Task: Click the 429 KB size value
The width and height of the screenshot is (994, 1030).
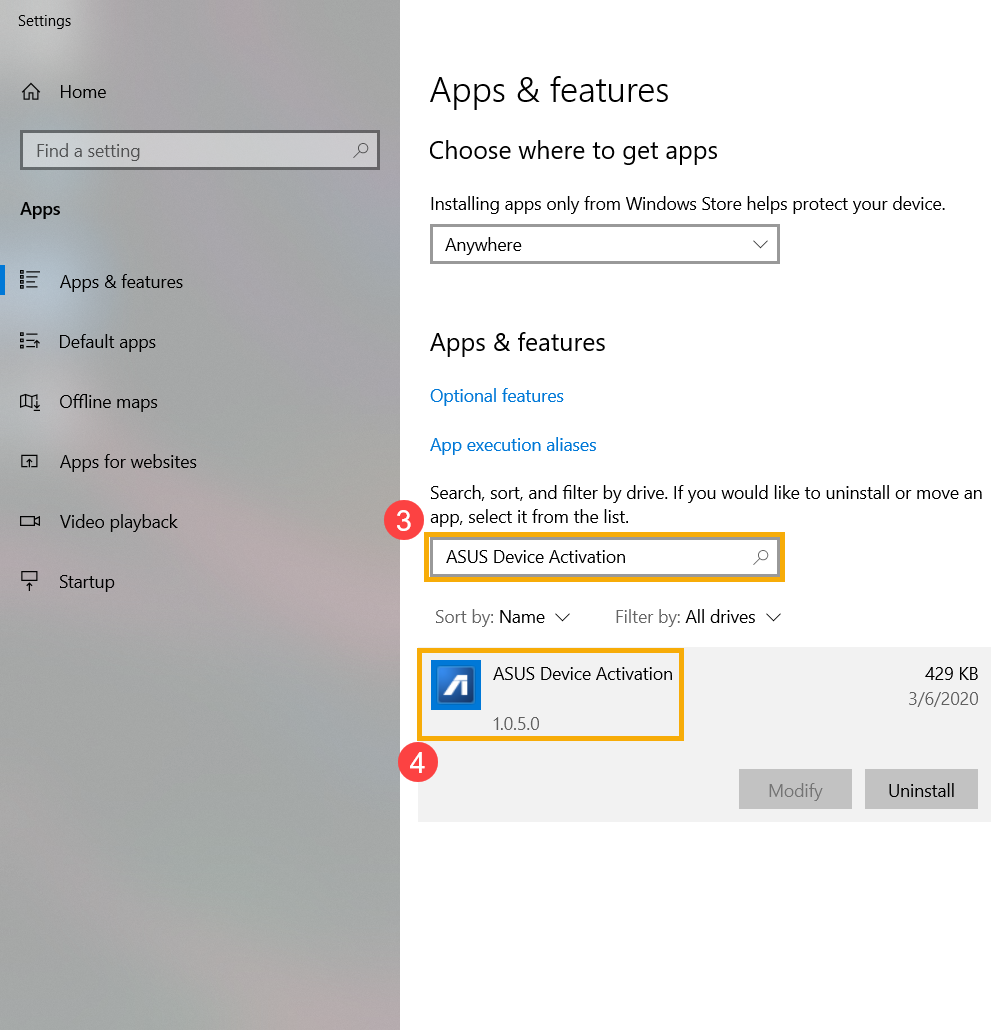Action: pos(951,674)
